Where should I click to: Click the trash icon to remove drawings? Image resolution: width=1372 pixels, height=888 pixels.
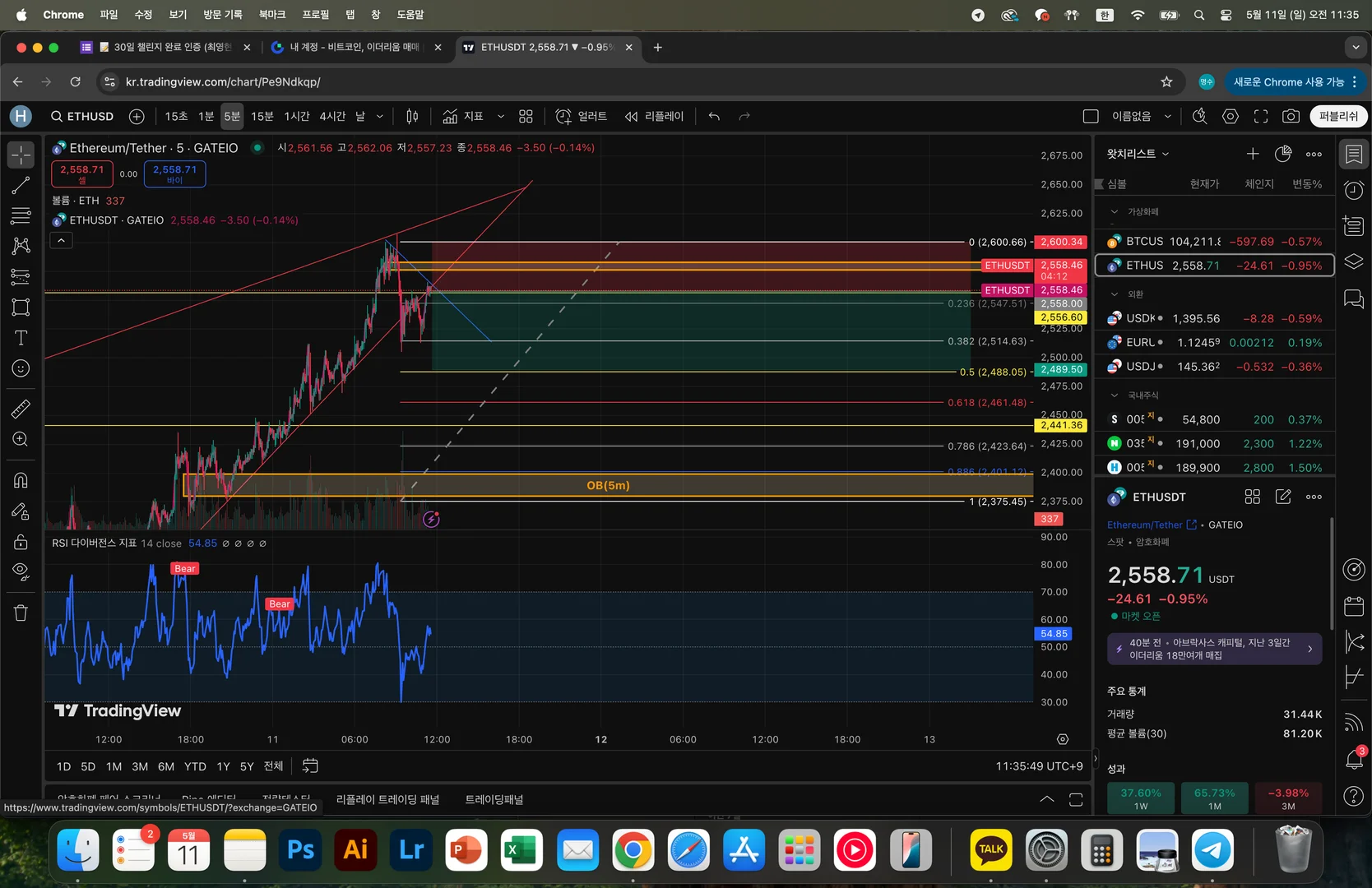(21, 613)
